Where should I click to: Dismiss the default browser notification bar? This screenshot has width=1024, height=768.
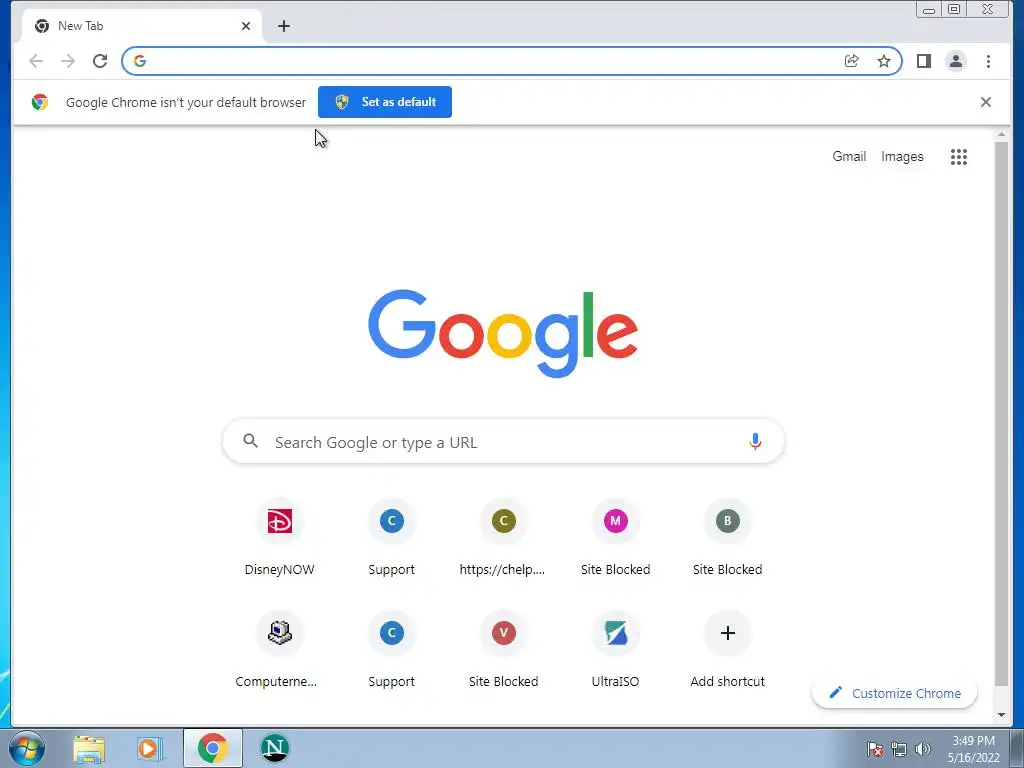point(986,102)
